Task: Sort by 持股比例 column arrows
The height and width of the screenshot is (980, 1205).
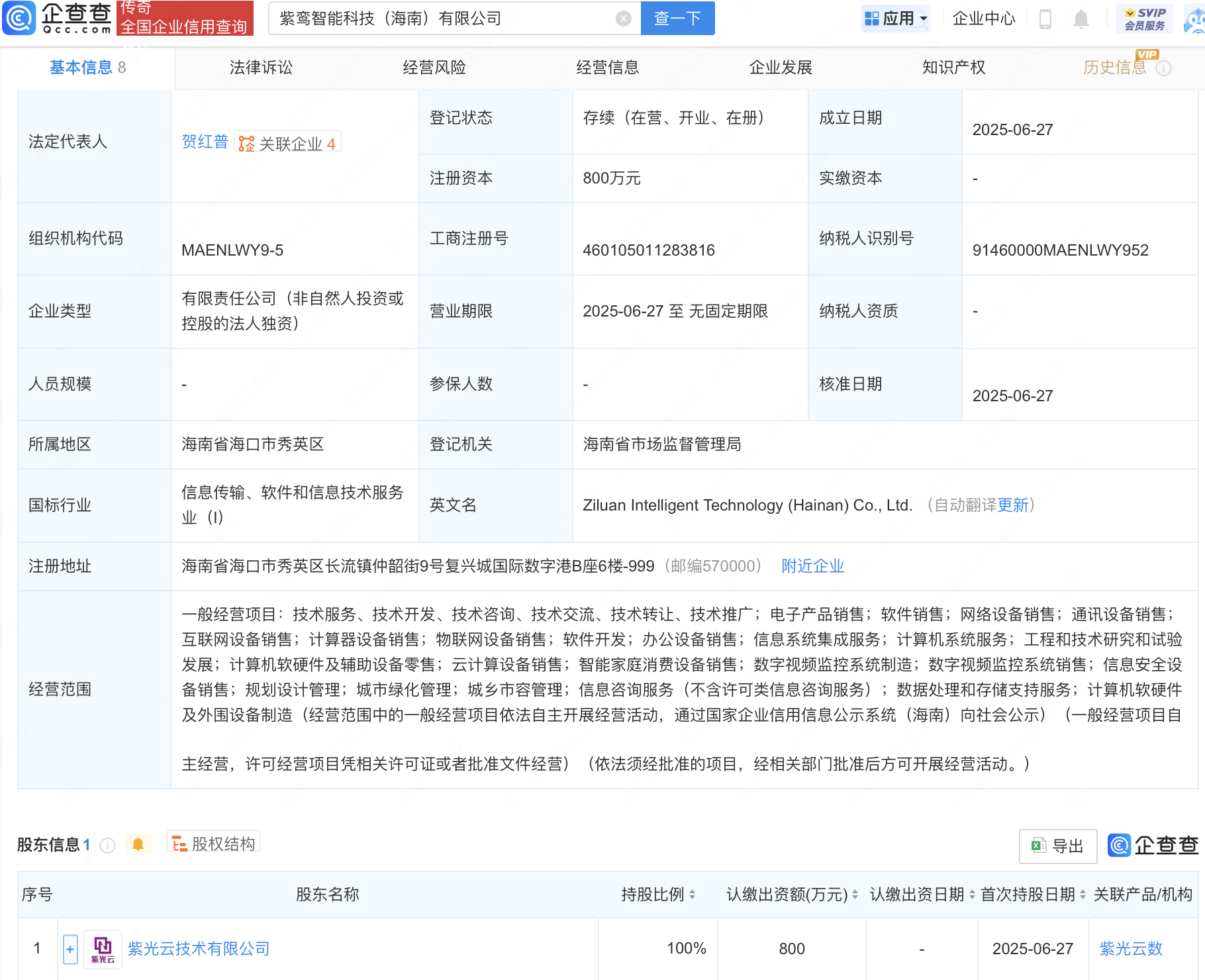Action: click(x=692, y=895)
